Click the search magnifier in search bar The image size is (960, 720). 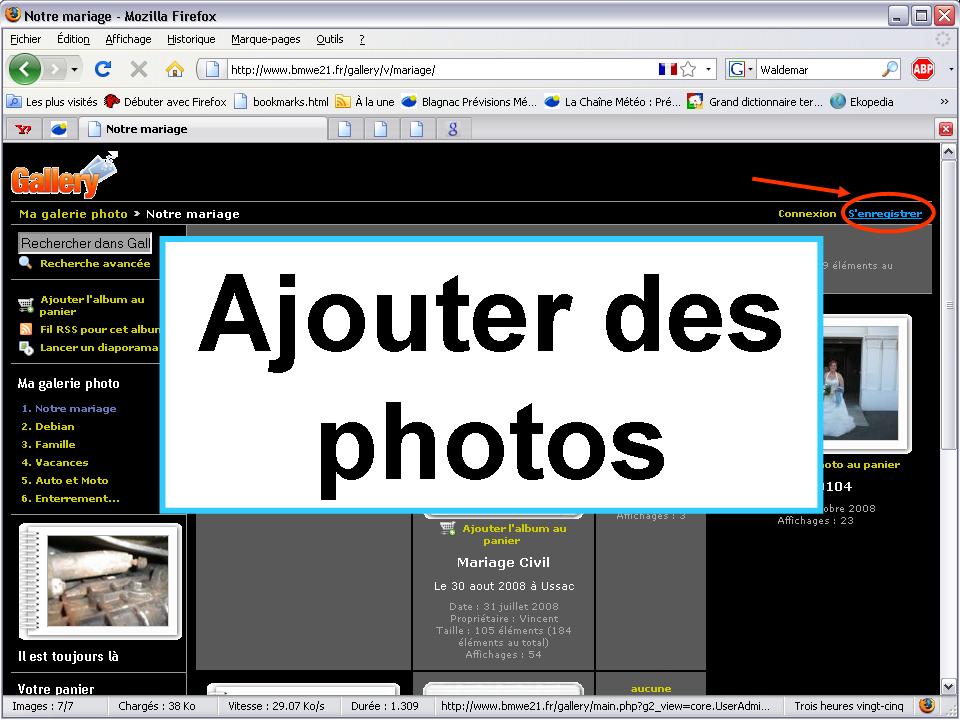tap(889, 69)
